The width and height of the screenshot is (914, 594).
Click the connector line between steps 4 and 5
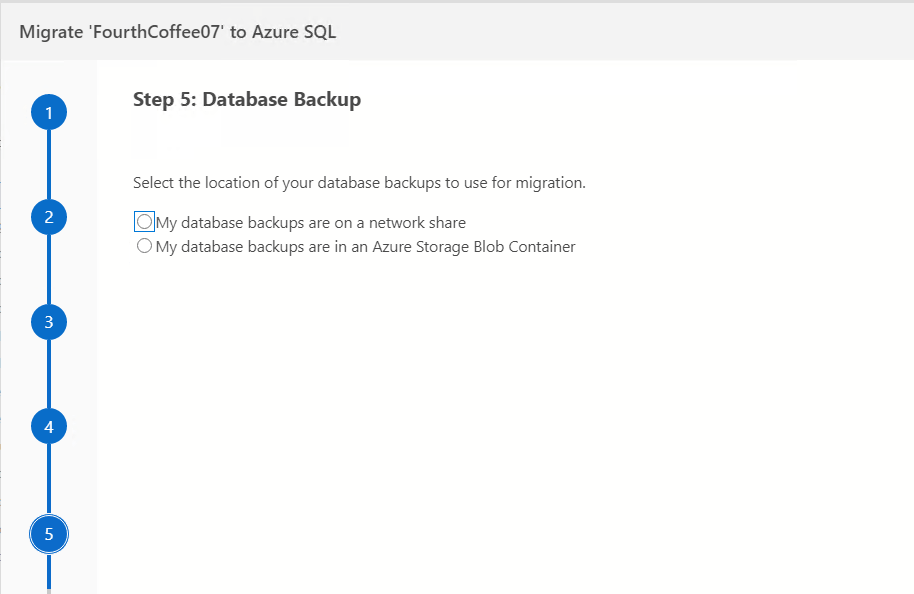pyautogui.click(x=48, y=480)
